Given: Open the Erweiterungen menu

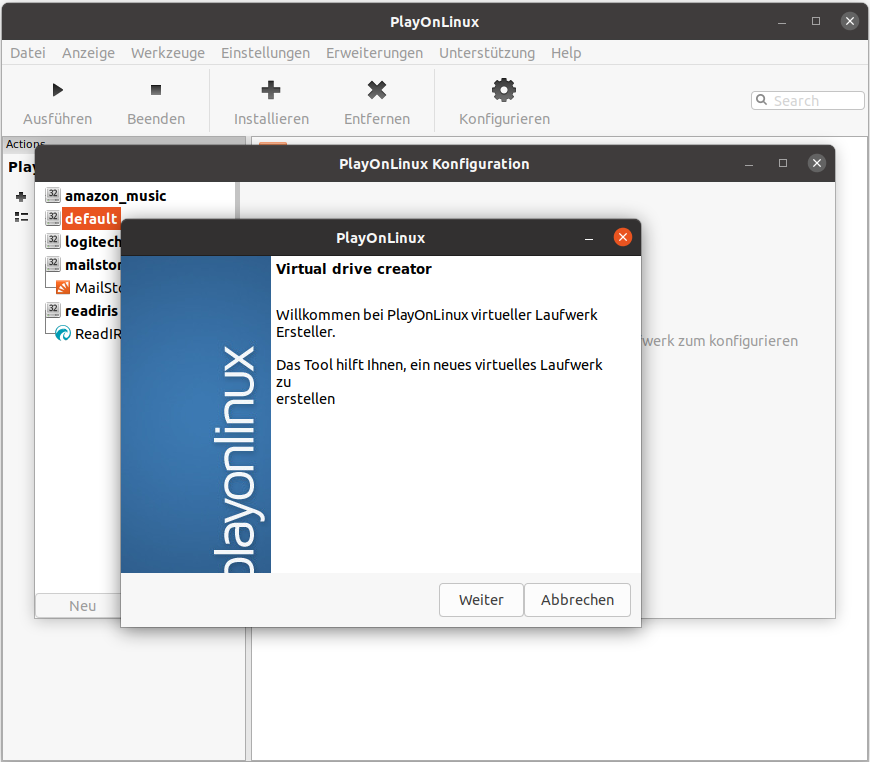Looking at the screenshot, I should coord(374,53).
